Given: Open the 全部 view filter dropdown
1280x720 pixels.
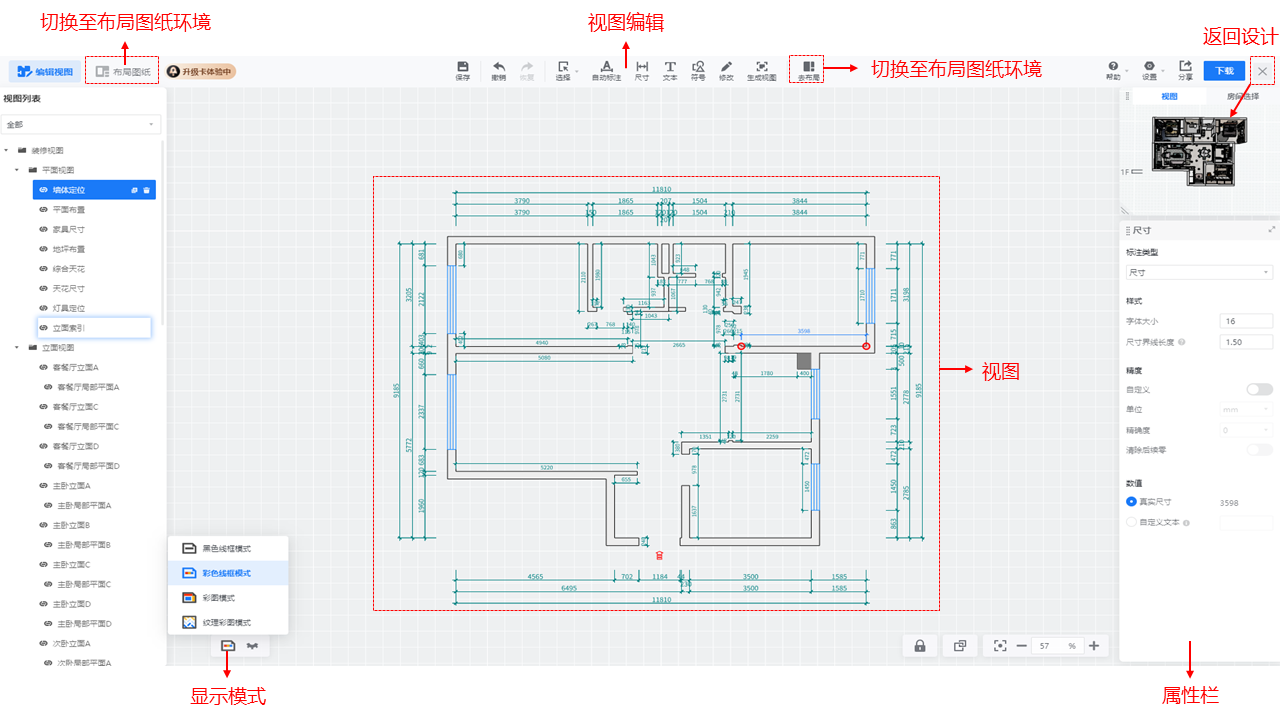Looking at the screenshot, I should click(82, 125).
